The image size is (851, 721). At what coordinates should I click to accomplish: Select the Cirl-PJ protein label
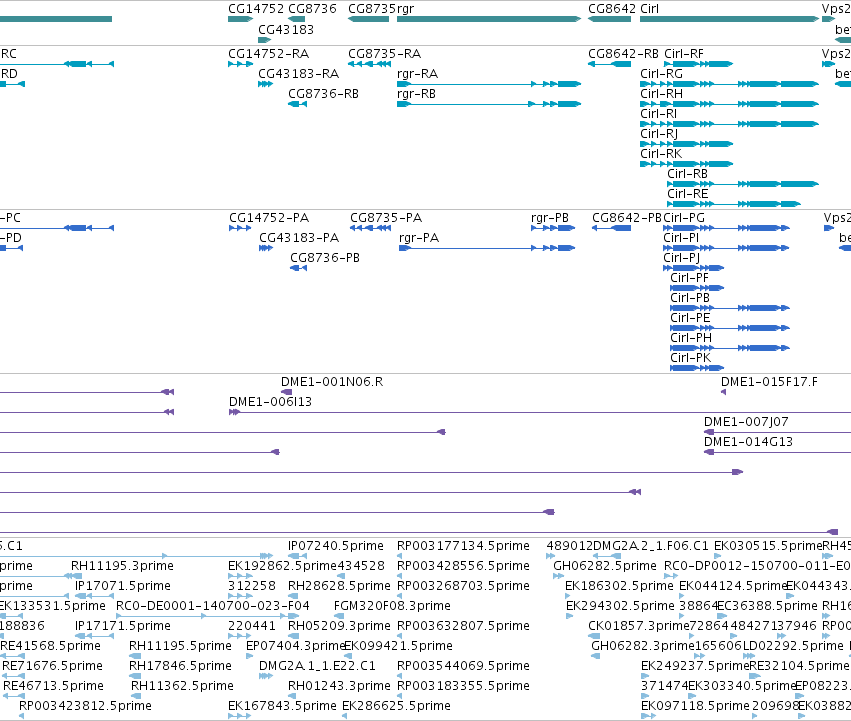pyautogui.click(x=682, y=258)
